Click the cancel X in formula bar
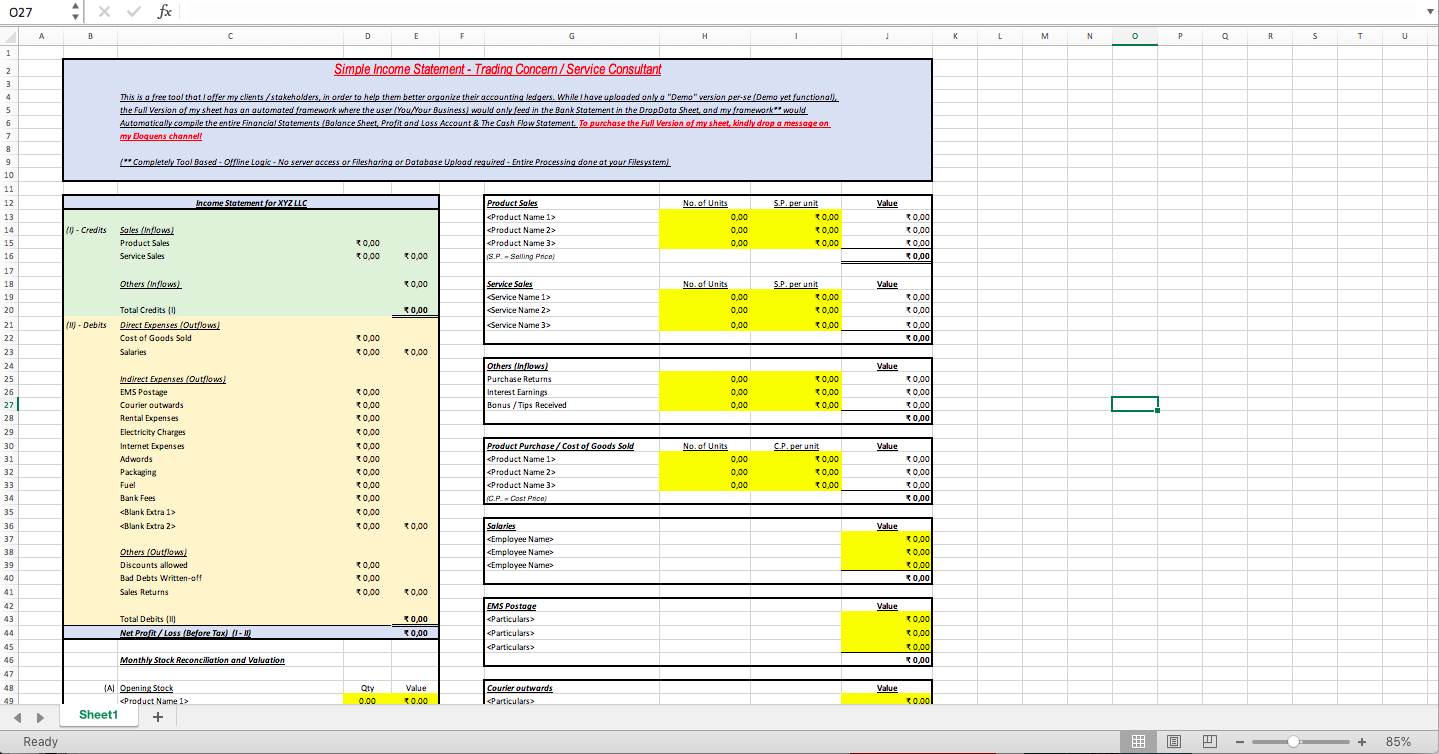Image resolution: width=1439 pixels, height=754 pixels. pos(104,11)
